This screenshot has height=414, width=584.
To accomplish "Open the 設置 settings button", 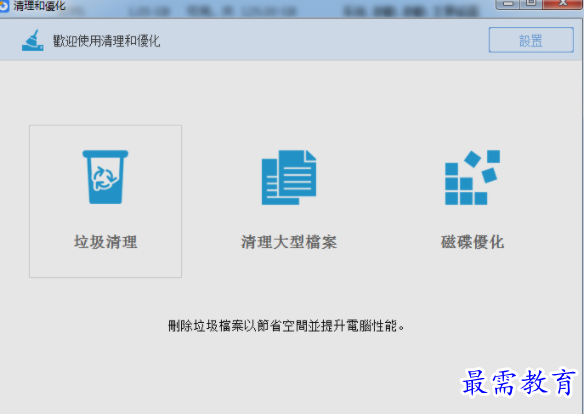I will (531, 40).
